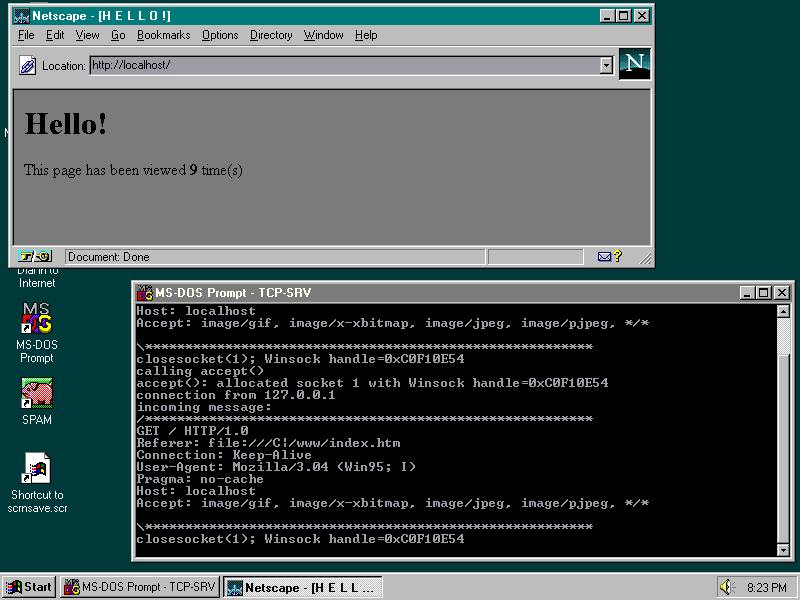Minimize the Netscape window
The image size is (800, 600).
coord(607,16)
